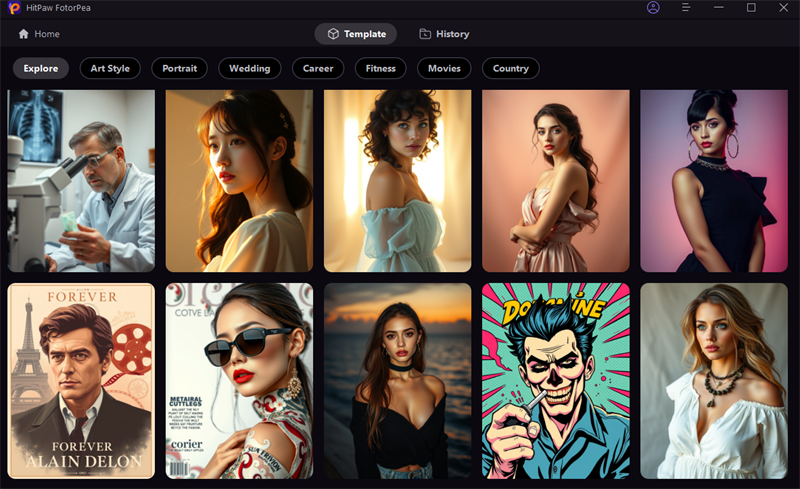The image size is (800, 489).
Task: Open the user account profile icon
Action: [653, 8]
